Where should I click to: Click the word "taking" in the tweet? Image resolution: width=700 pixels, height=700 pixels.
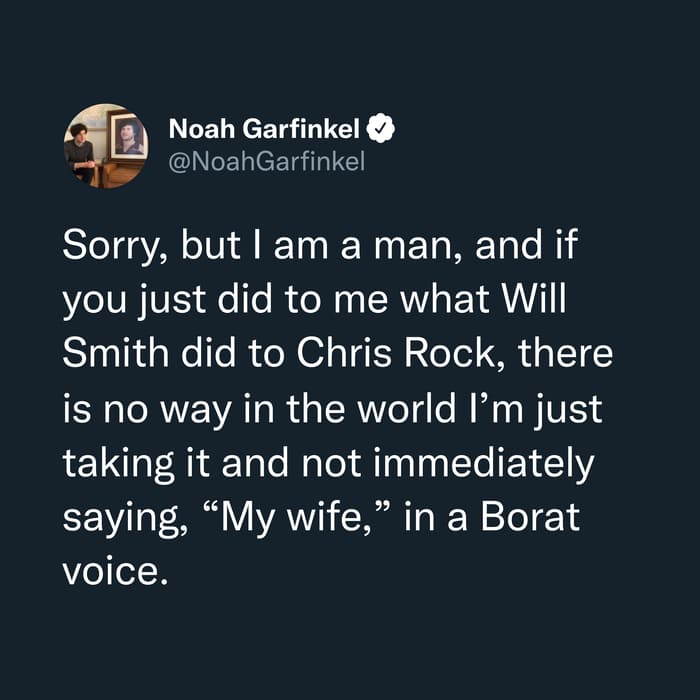(118, 464)
